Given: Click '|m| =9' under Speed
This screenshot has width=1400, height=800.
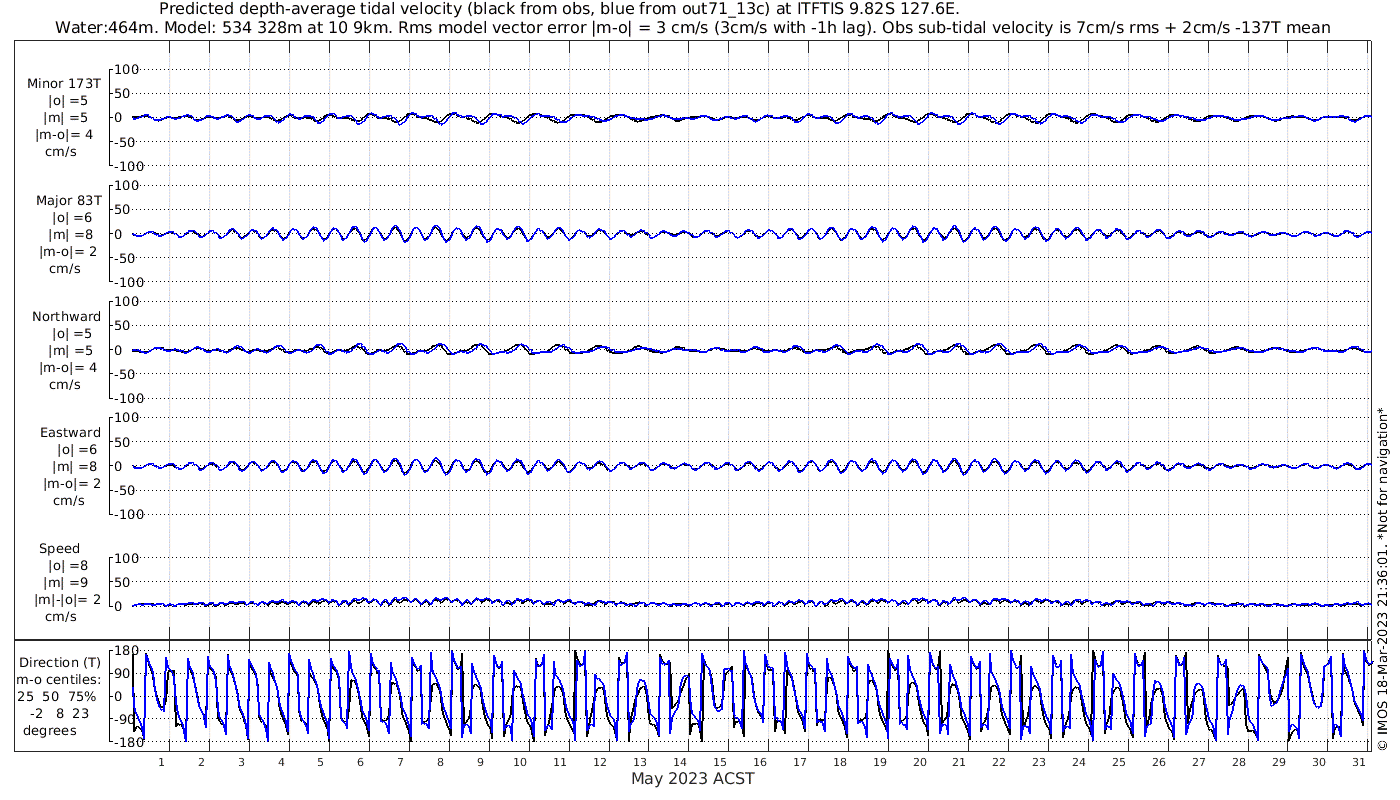Looking at the screenshot, I should tap(69, 583).
